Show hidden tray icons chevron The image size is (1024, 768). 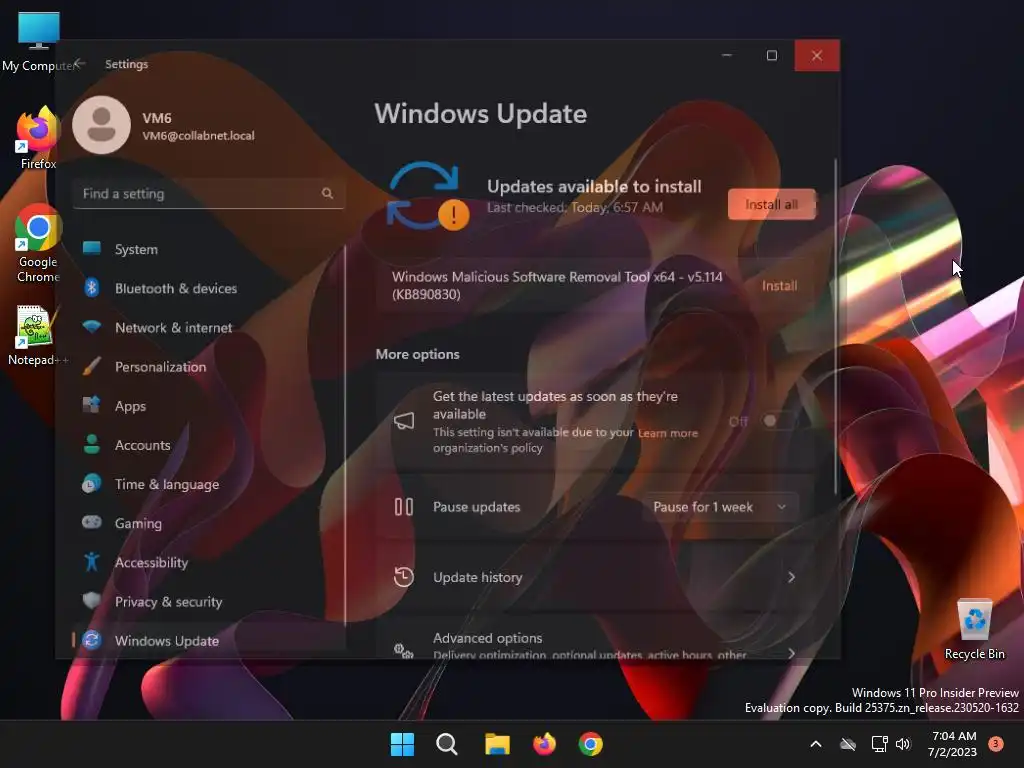[816, 744]
